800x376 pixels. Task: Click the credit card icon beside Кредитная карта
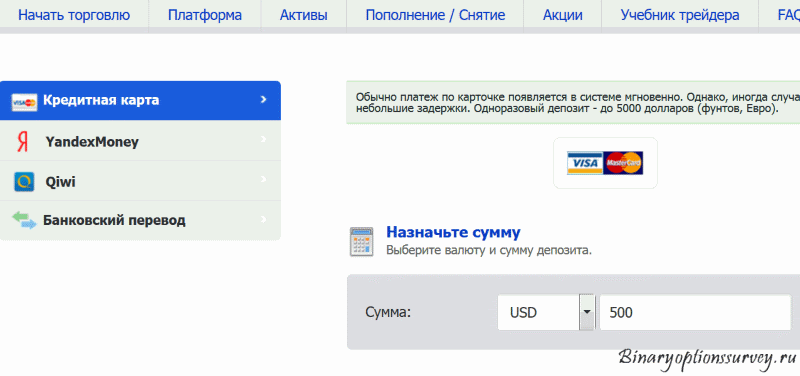24,103
